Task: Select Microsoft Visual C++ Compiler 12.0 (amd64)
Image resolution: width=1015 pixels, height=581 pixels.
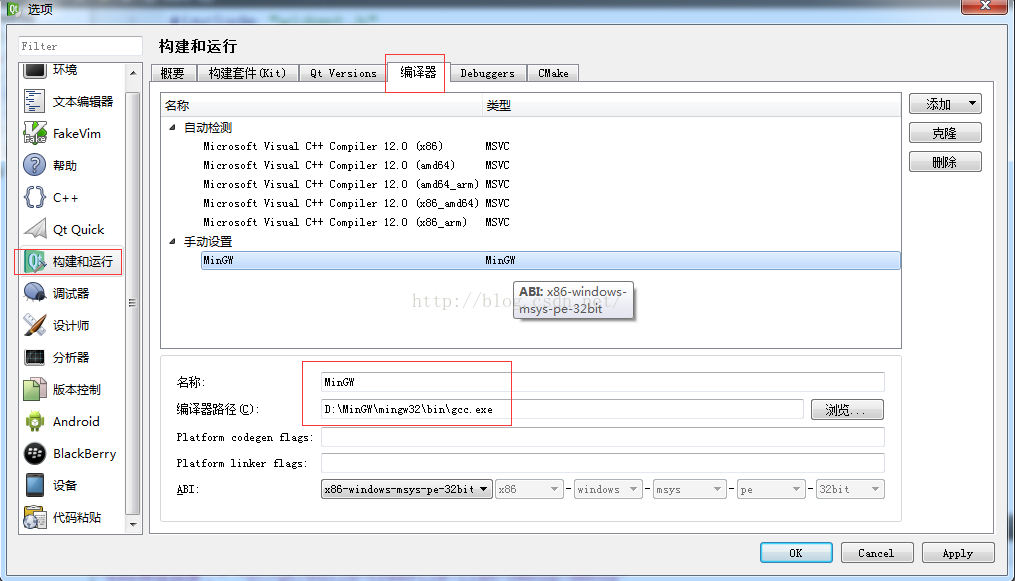Action: click(x=550, y=165)
